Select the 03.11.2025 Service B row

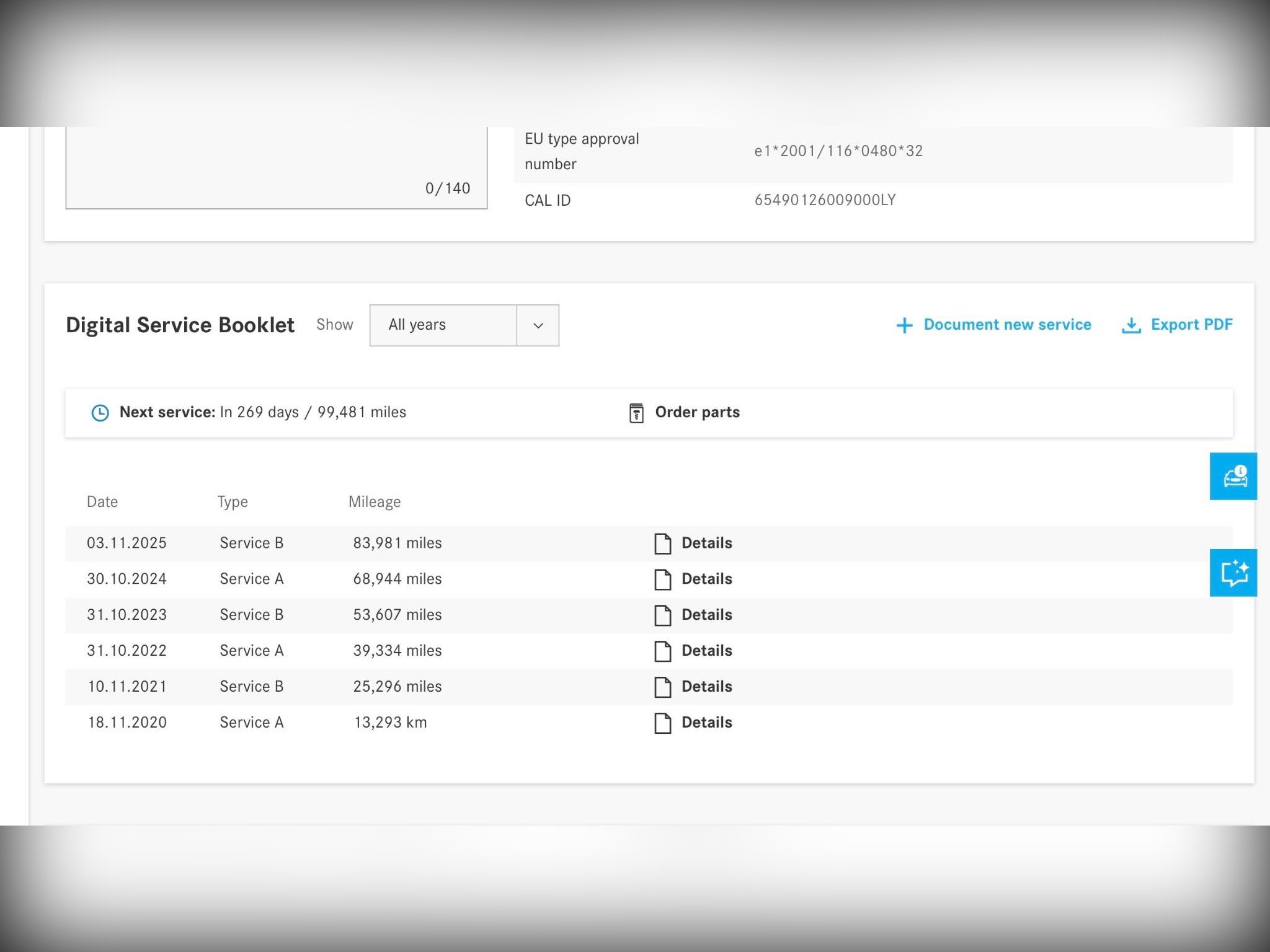(x=251, y=544)
